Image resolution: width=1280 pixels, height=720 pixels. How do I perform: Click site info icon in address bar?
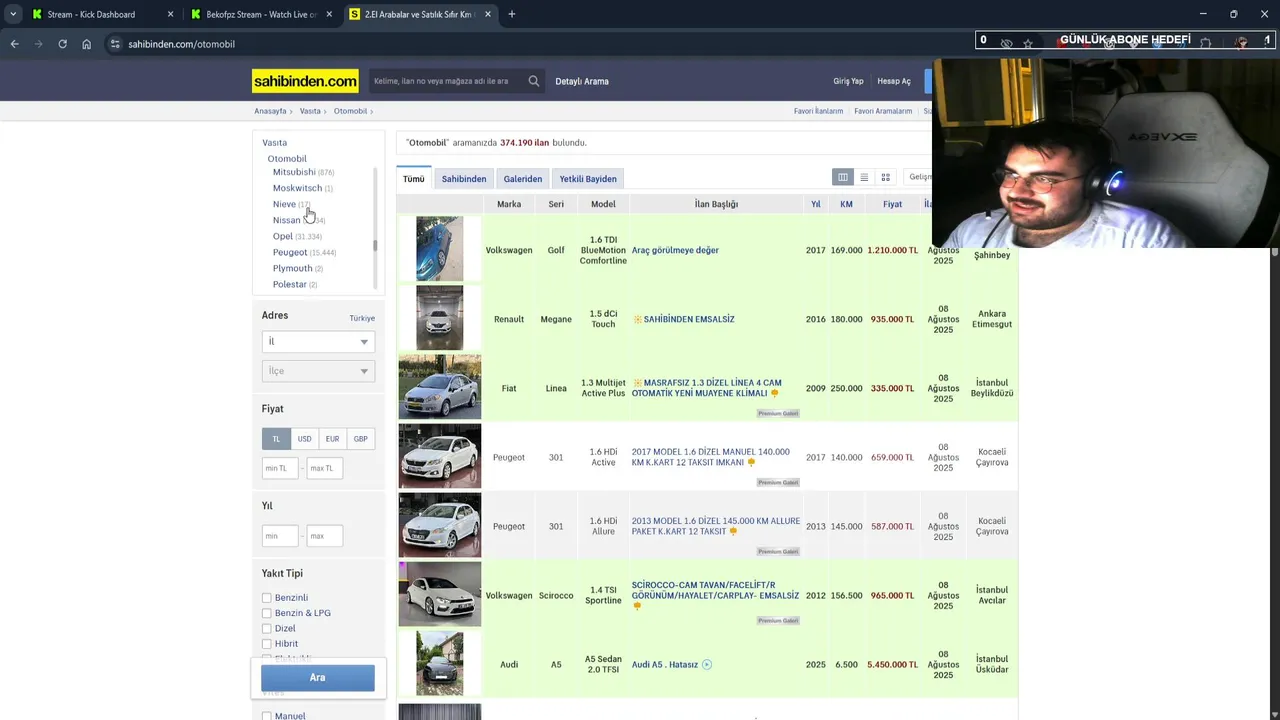pos(115,44)
